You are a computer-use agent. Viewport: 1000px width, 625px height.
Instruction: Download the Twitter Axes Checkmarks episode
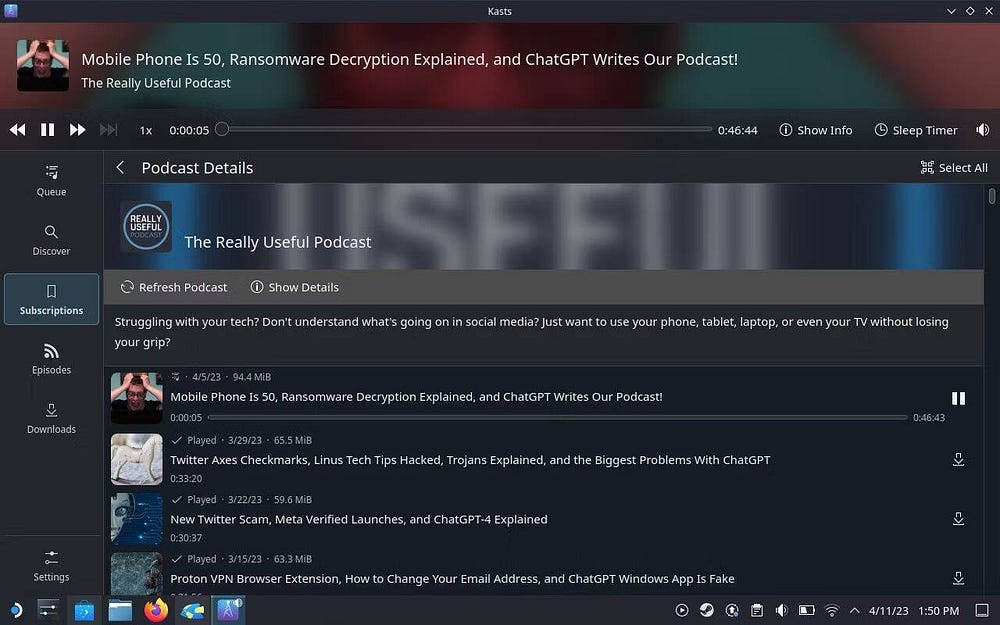[958, 460]
